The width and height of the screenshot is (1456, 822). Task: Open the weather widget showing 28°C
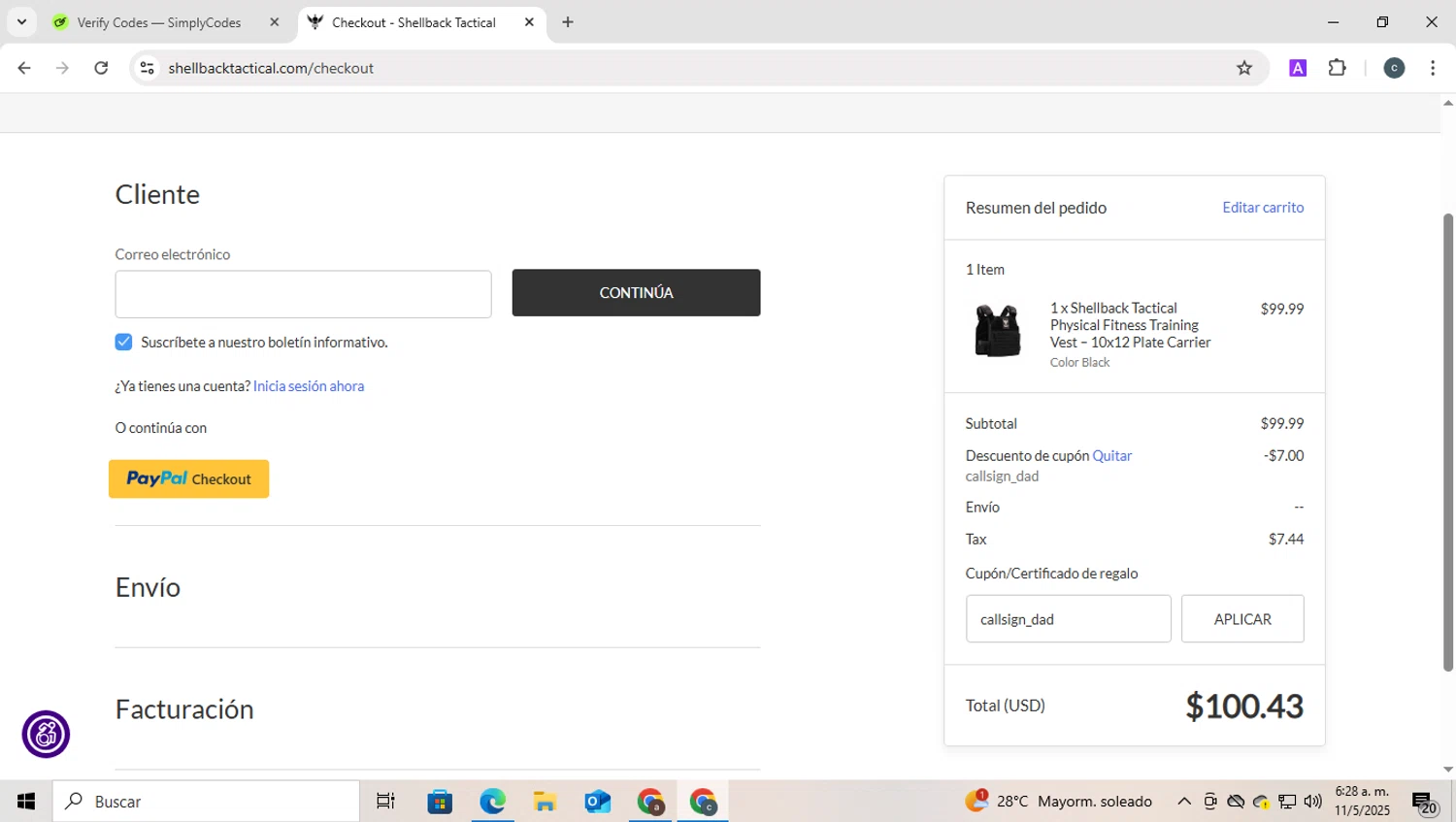tap(1059, 802)
